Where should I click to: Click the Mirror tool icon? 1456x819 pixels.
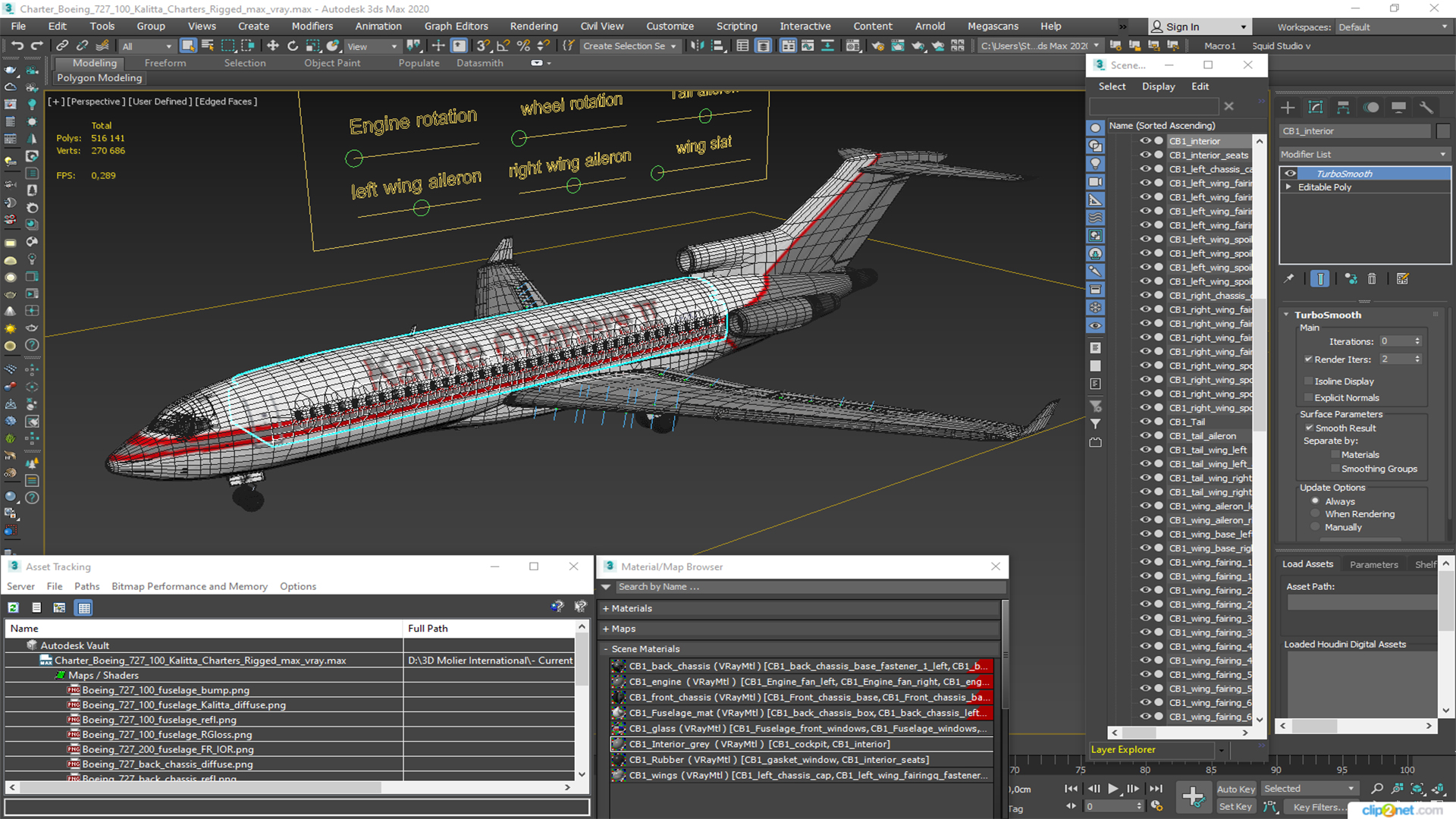pos(697,46)
